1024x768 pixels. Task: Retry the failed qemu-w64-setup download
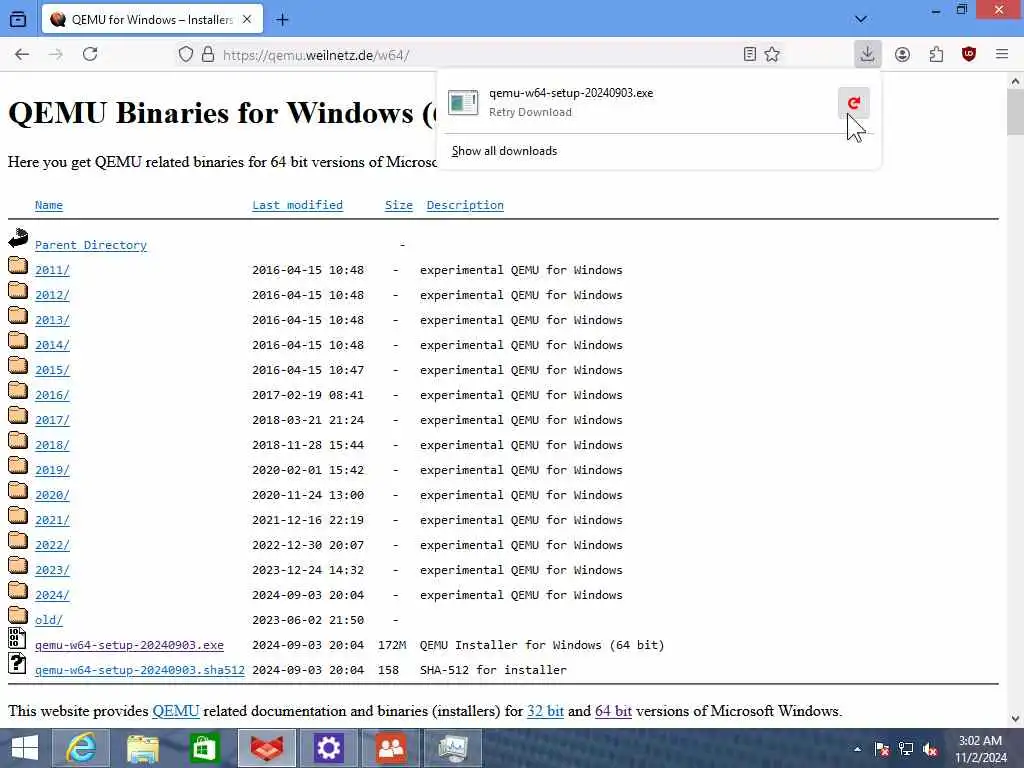854,103
